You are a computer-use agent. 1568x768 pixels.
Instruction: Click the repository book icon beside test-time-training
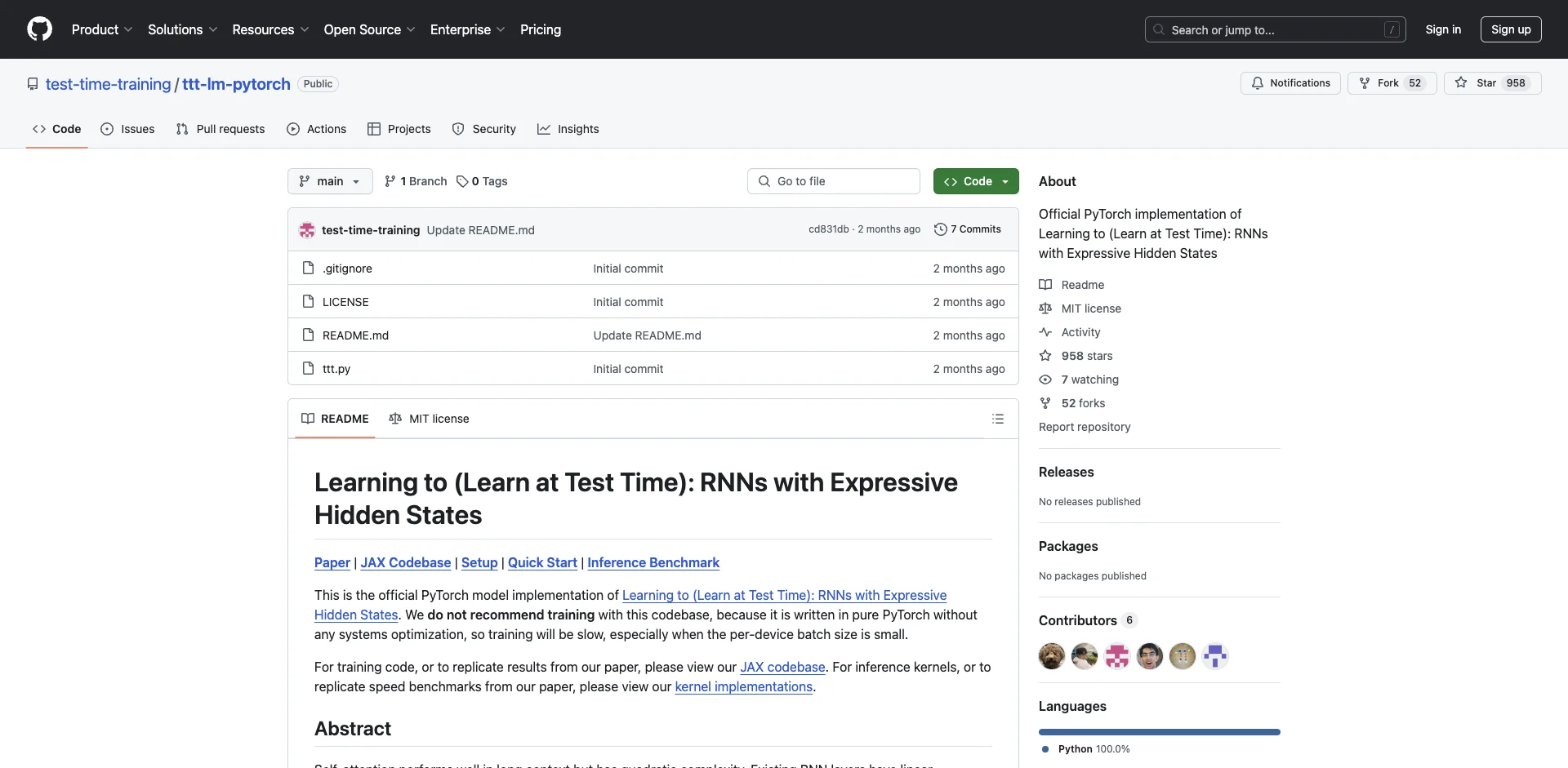tap(33, 84)
